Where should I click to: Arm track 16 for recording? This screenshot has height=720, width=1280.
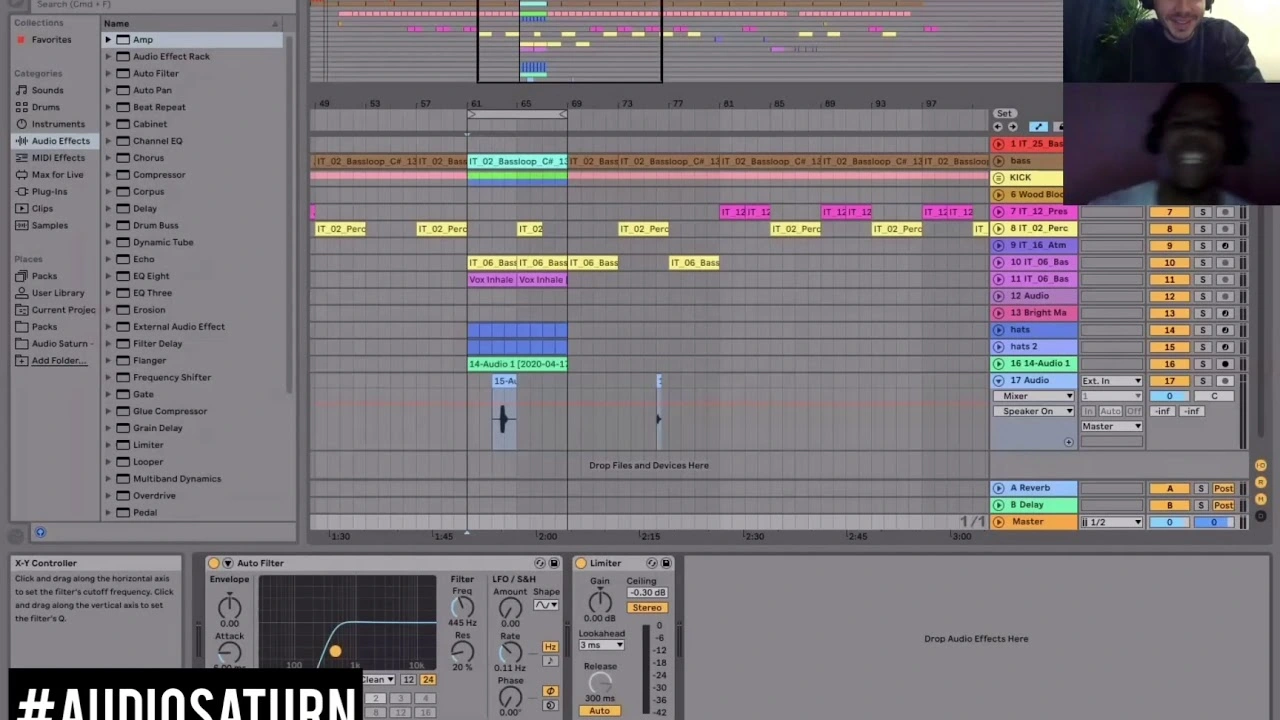point(1225,364)
